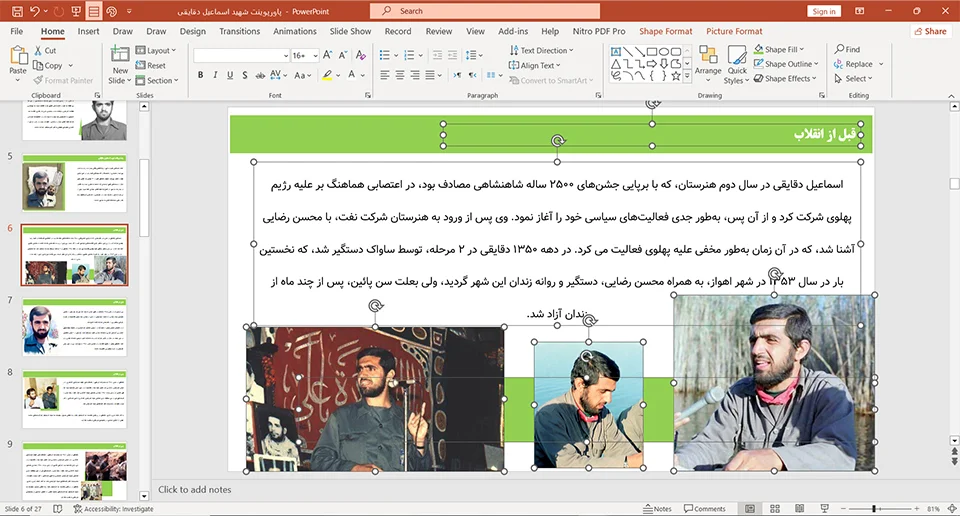Open the Align Text dropdown
This screenshot has height=516, width=960.
tap(534, 65)
